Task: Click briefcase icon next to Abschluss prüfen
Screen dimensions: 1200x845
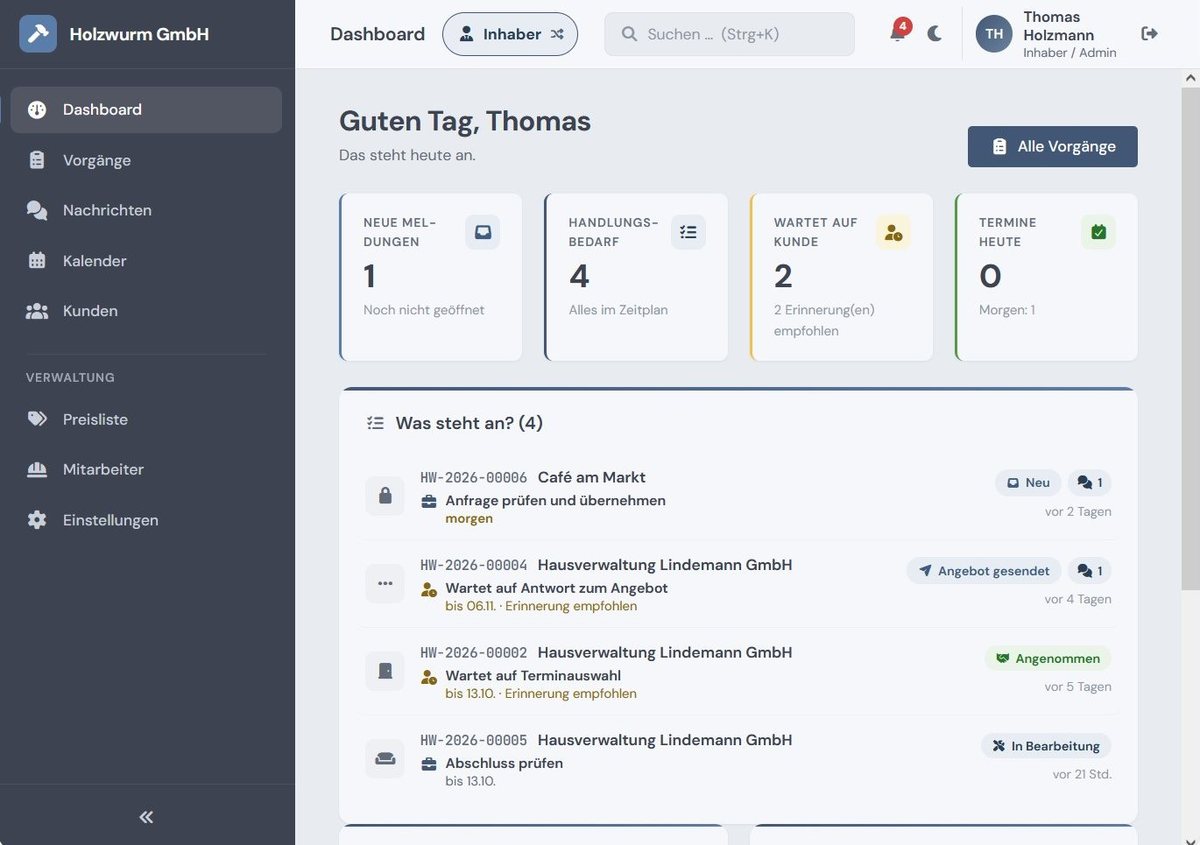Action: tap(429, 764)
